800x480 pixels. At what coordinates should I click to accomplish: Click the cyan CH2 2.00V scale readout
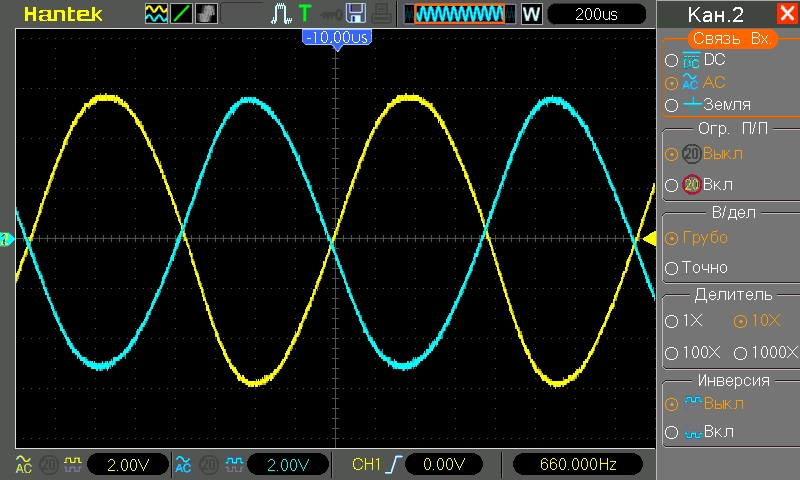point(288,465)
